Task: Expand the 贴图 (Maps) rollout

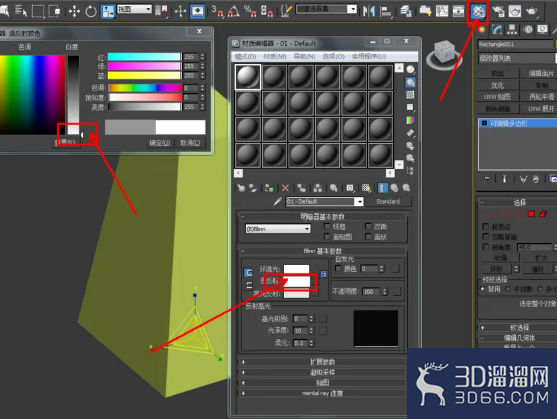Action: click(x=322, y=383)
